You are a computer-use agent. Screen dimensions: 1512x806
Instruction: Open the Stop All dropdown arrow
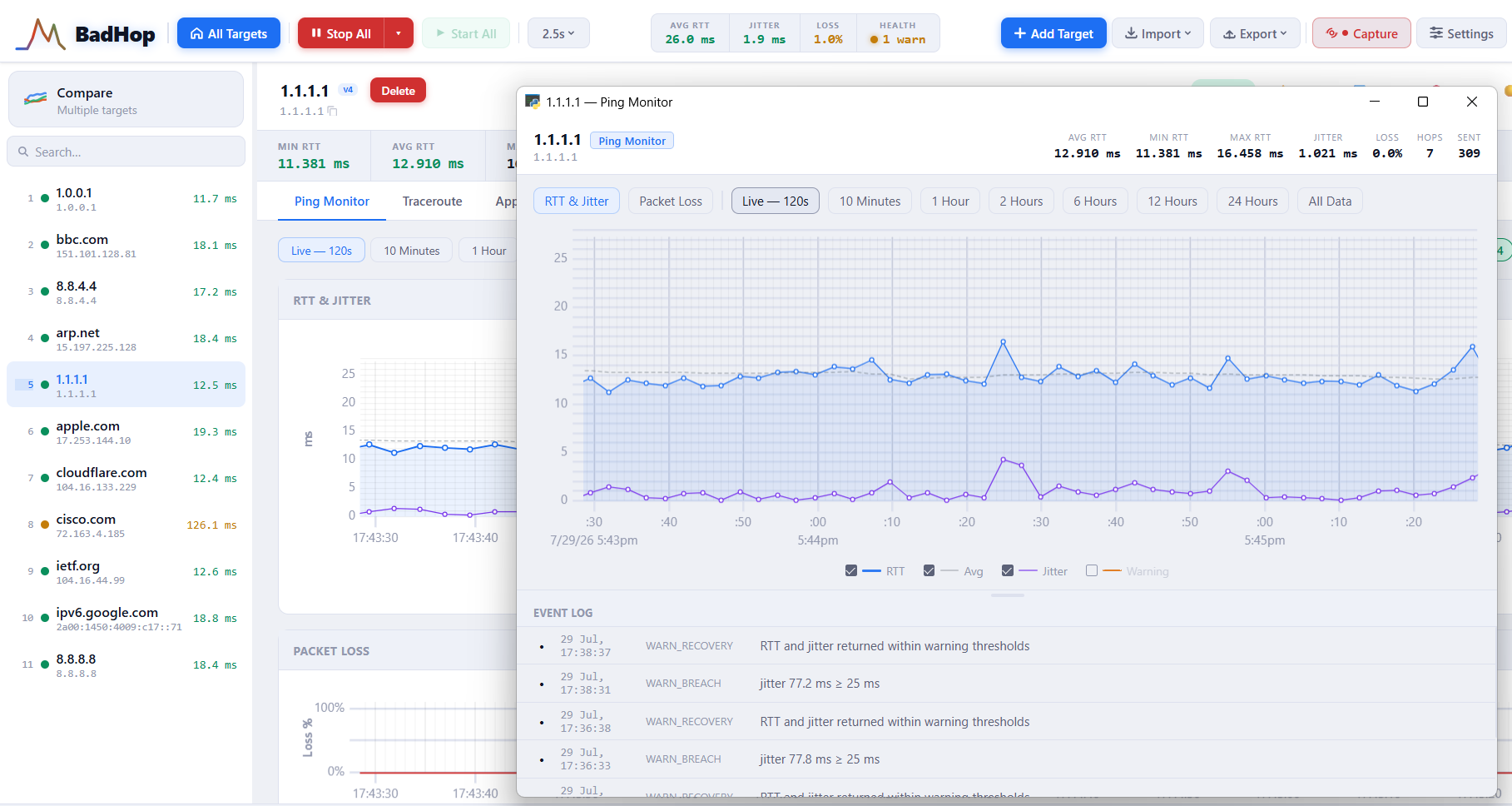(x=399, y=33)
